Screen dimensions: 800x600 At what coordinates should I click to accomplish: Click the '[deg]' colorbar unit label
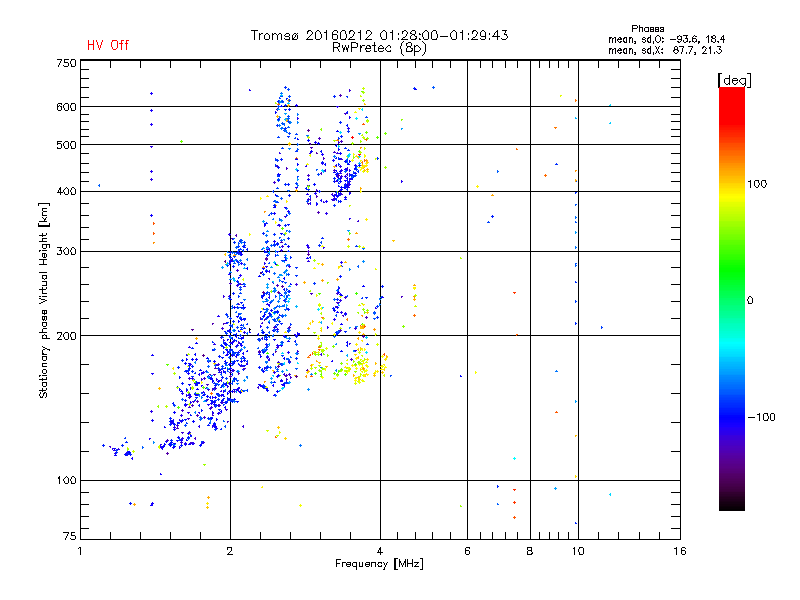734,80
